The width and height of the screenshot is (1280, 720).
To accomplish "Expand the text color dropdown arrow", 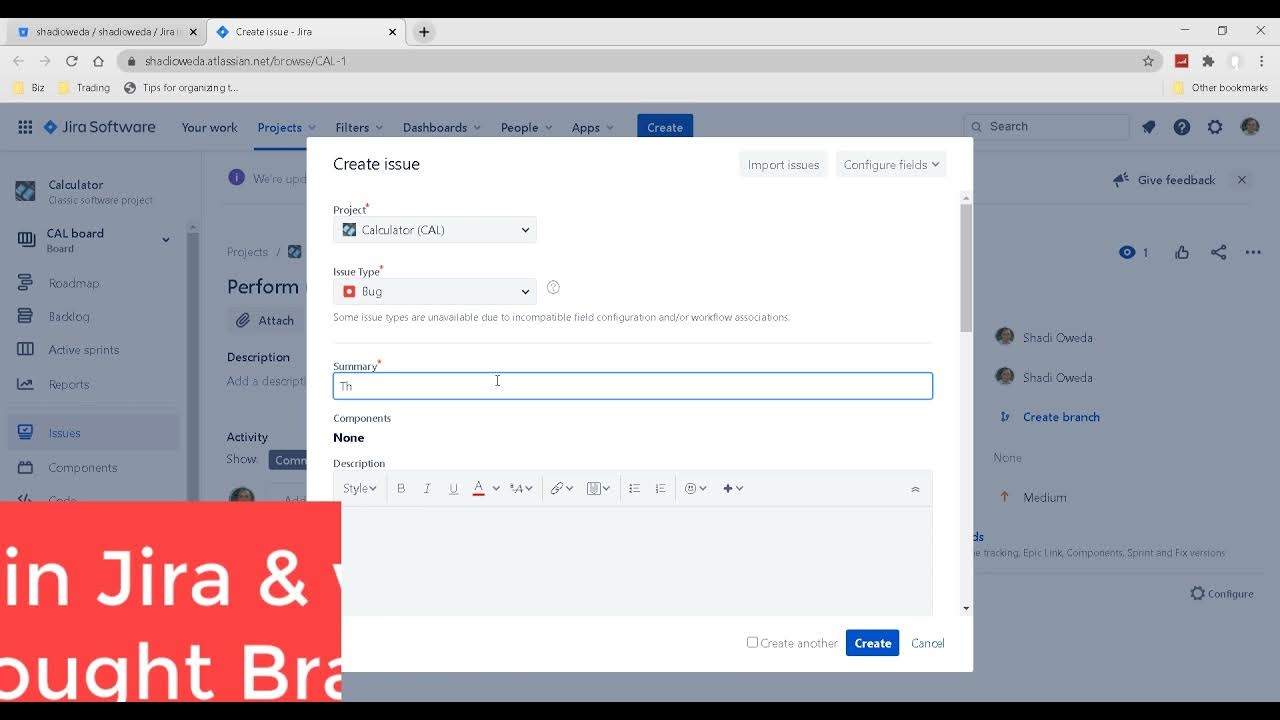I will tap(496, 488).
